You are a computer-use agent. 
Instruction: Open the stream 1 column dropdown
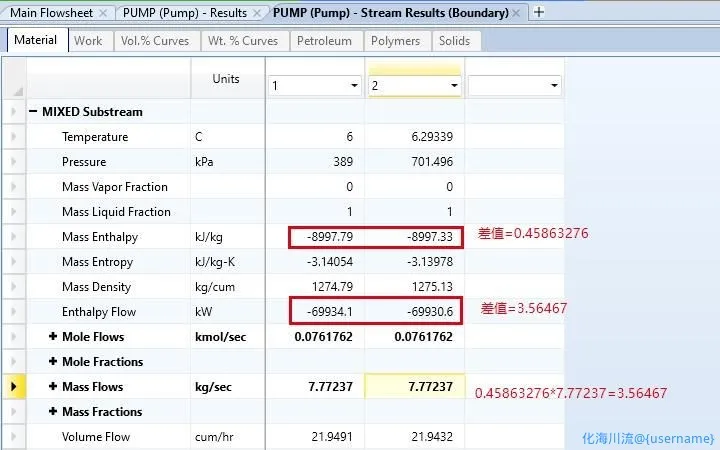pyautogui.click(x=353, y=86)
